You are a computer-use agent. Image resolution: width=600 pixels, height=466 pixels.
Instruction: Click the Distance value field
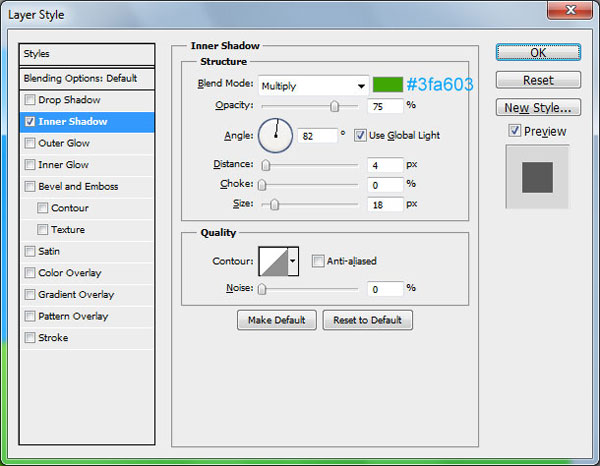tap(385, 165)
